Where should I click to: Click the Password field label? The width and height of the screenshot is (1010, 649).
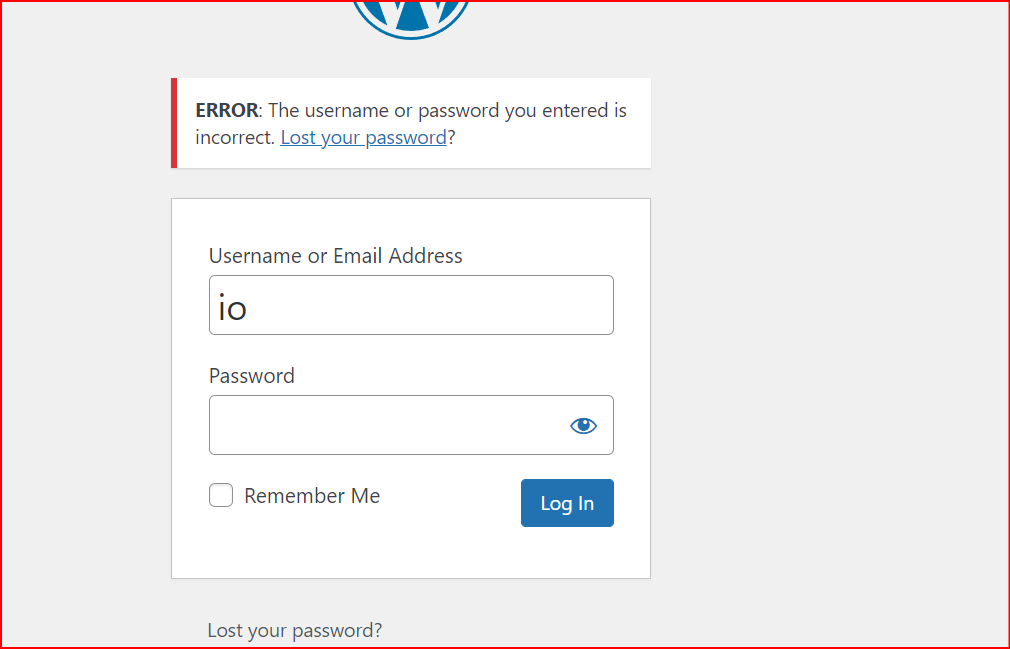pyautogui.click(x=252, y=376)
